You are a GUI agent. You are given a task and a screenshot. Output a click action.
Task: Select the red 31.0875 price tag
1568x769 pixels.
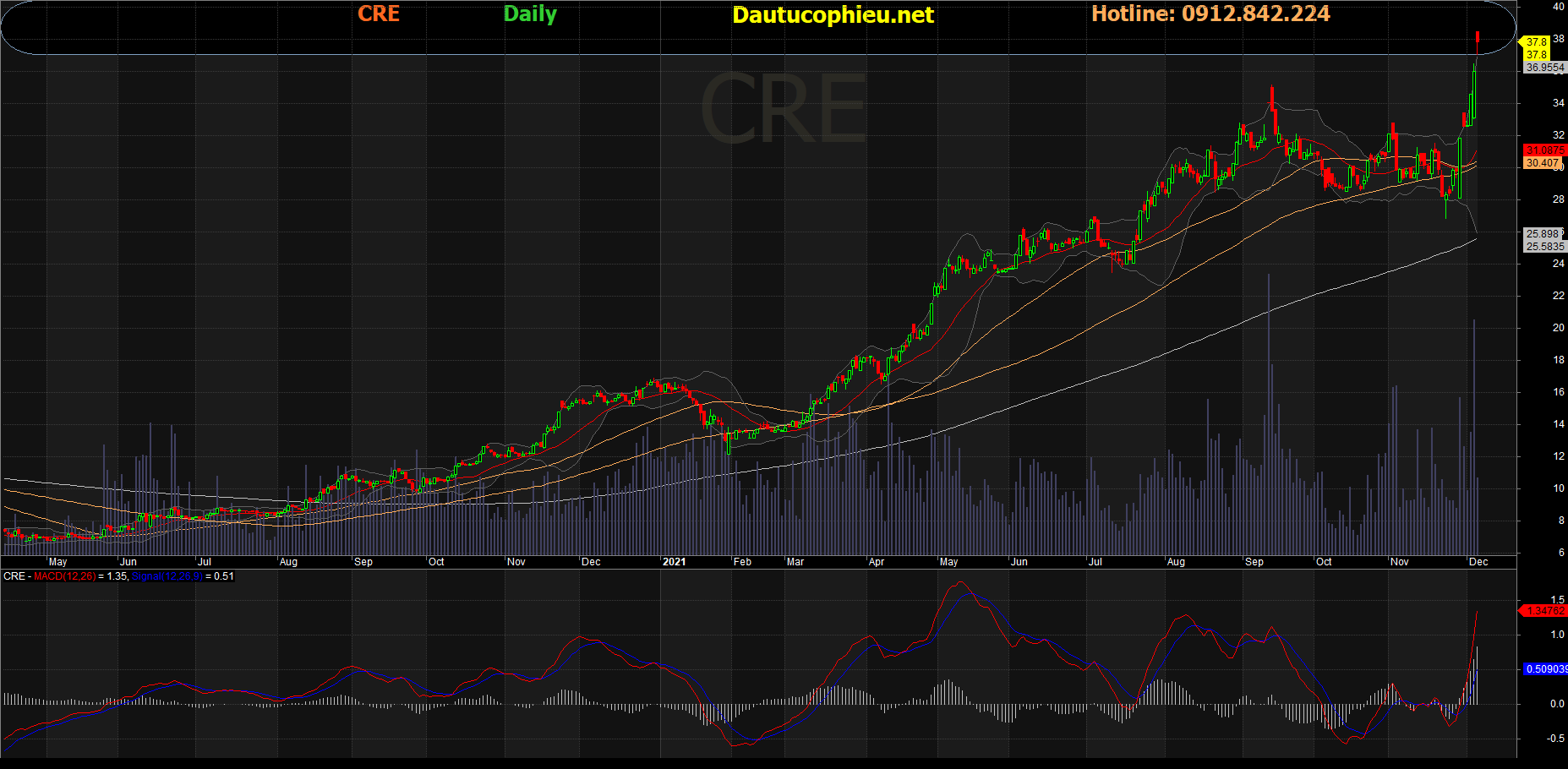click(x=1543, y=150)
